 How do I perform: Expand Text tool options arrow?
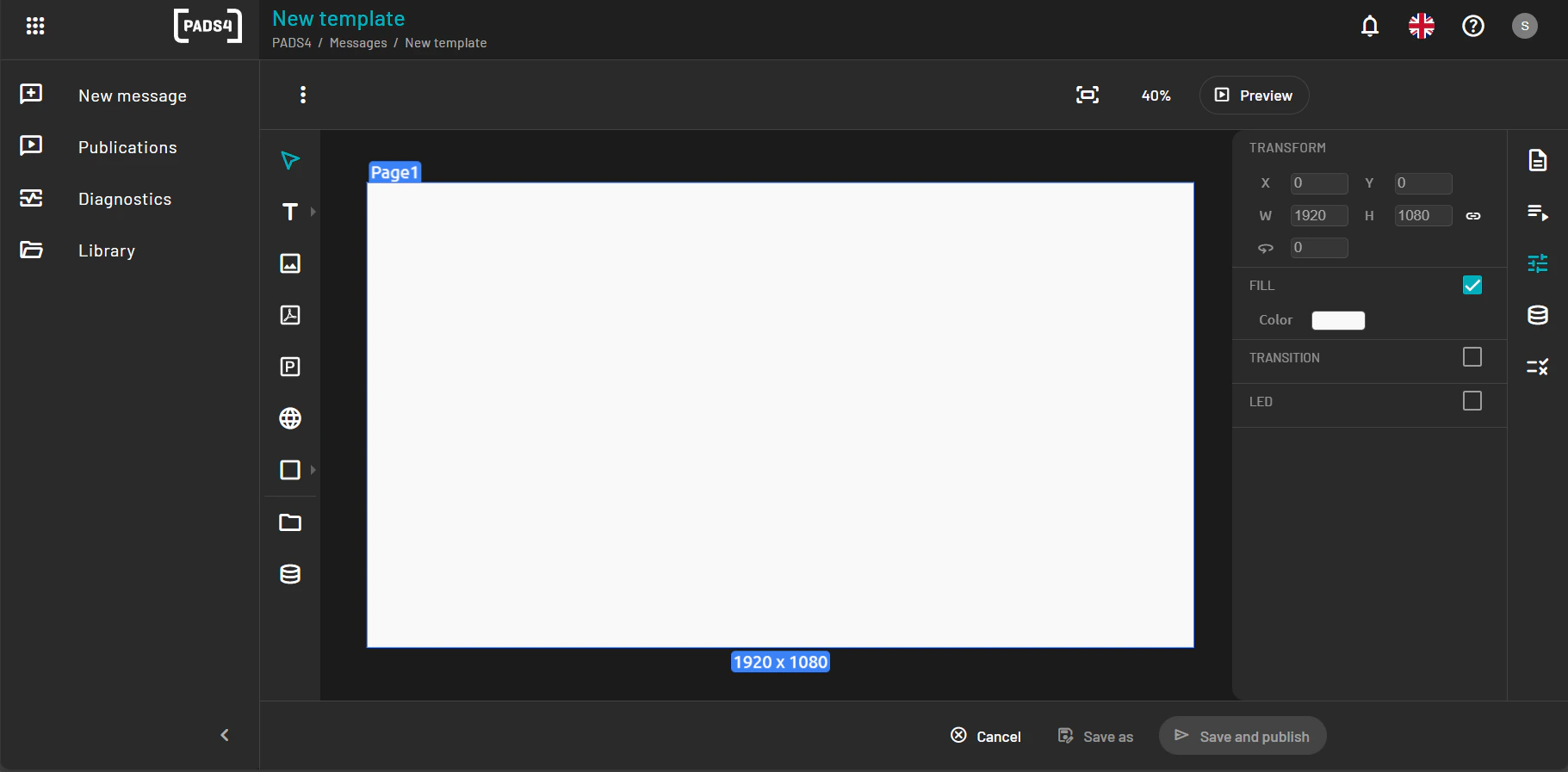pos(313,212)
